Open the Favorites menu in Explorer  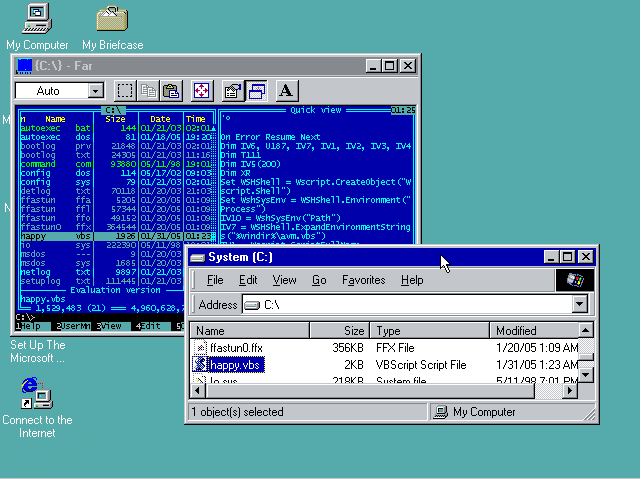[x=362, y=280]
